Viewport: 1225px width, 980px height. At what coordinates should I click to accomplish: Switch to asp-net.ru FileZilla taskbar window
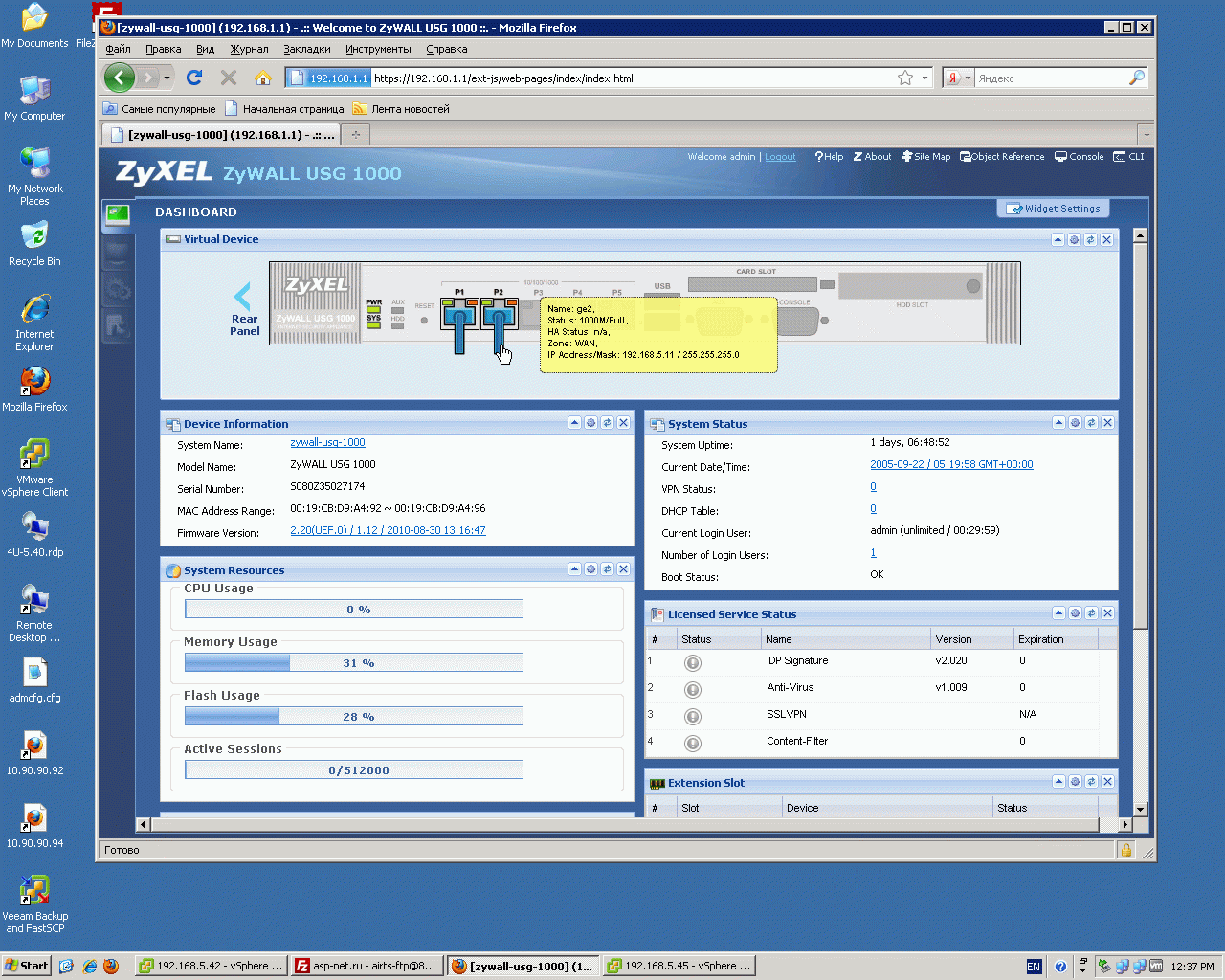(367, 966)
